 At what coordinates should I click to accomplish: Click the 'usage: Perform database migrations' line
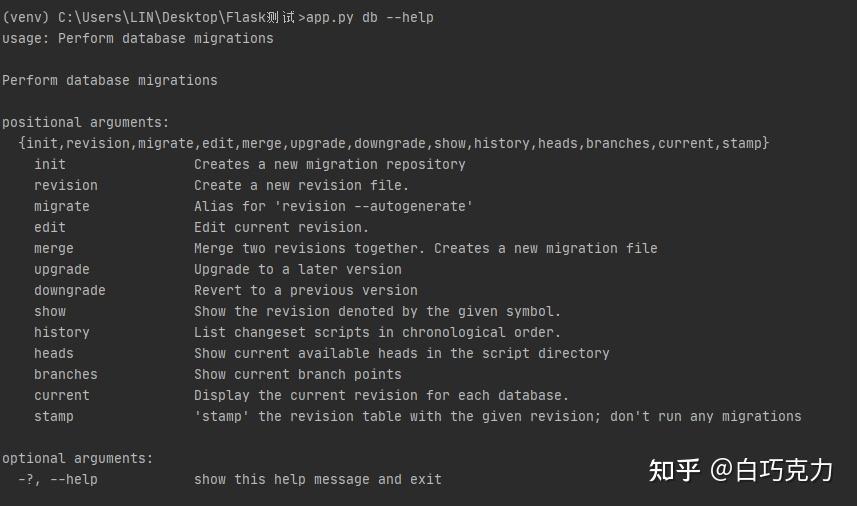point(138,38)
